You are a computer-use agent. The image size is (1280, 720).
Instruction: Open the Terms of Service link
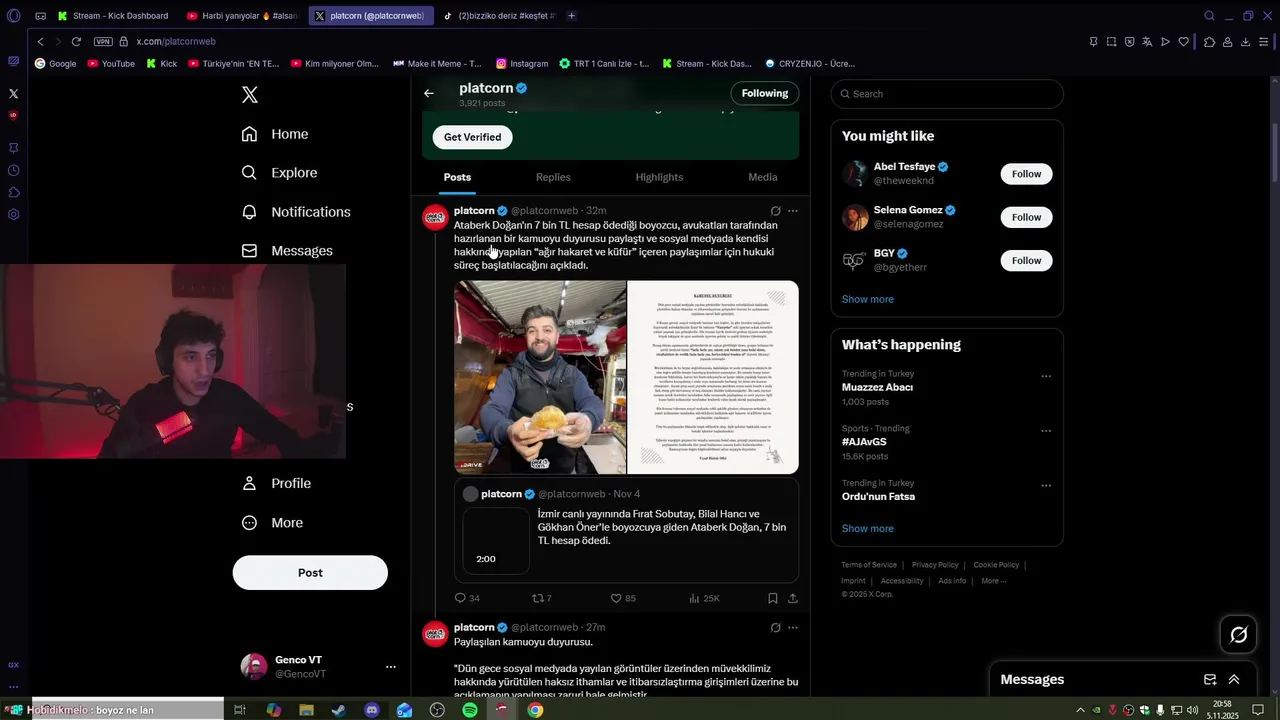coord(869,565)
